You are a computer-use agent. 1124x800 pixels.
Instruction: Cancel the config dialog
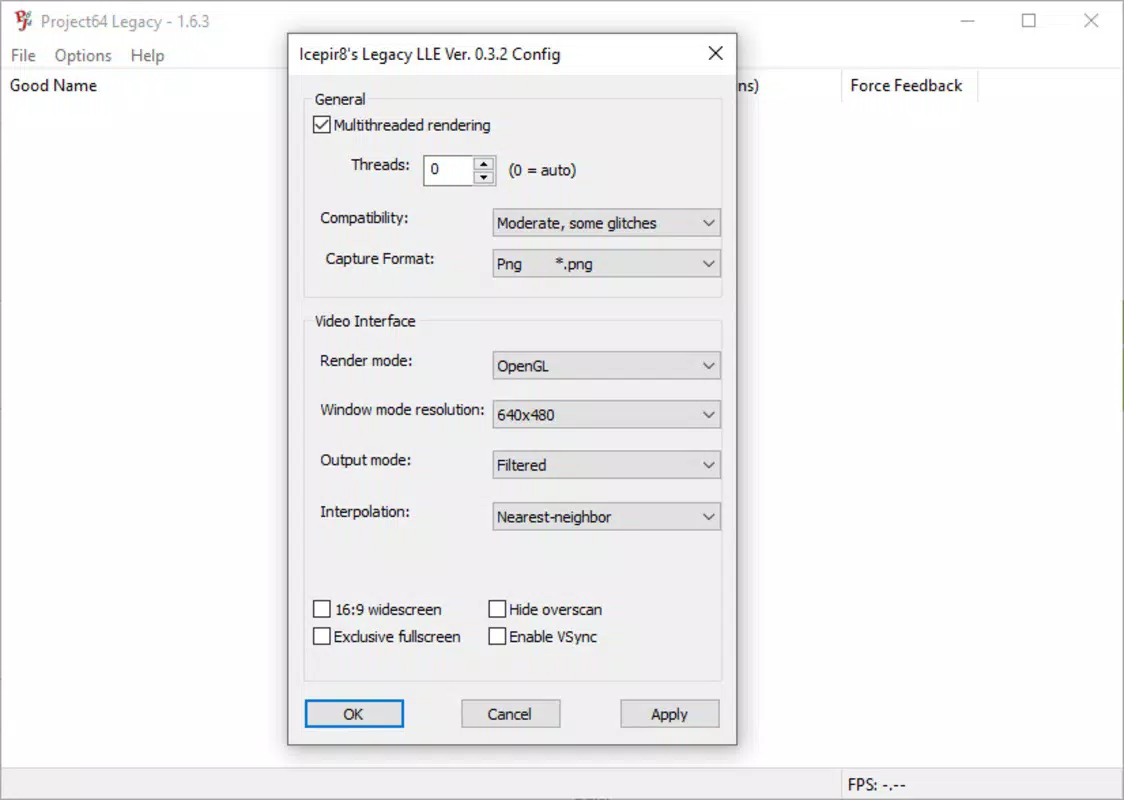tap(510, 714)
